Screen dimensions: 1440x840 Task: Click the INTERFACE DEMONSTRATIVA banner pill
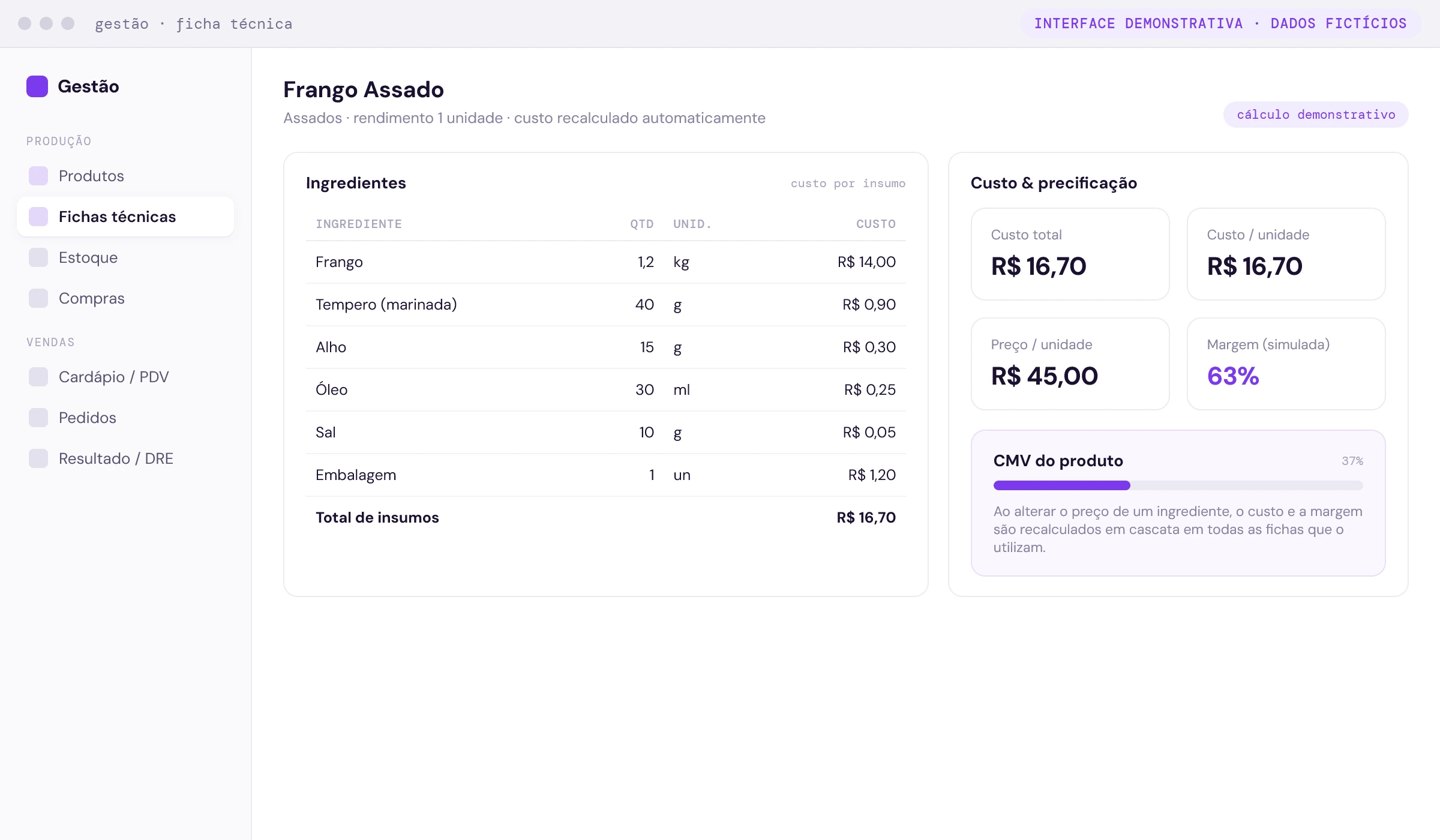1220,23
